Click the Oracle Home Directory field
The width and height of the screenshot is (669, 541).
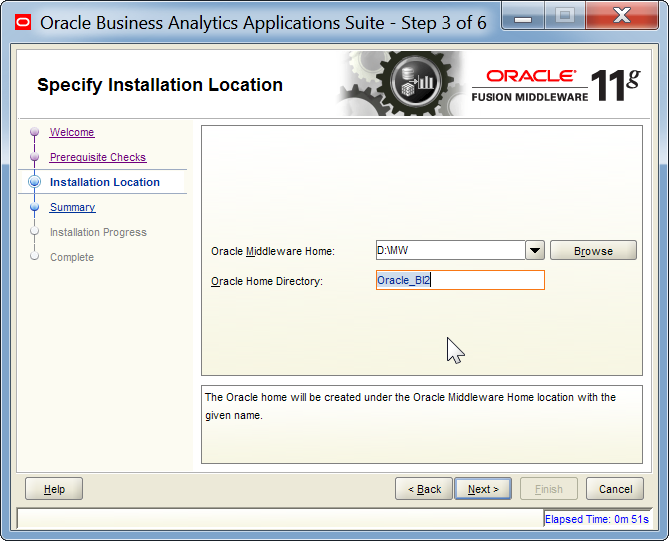coord(460,280)
